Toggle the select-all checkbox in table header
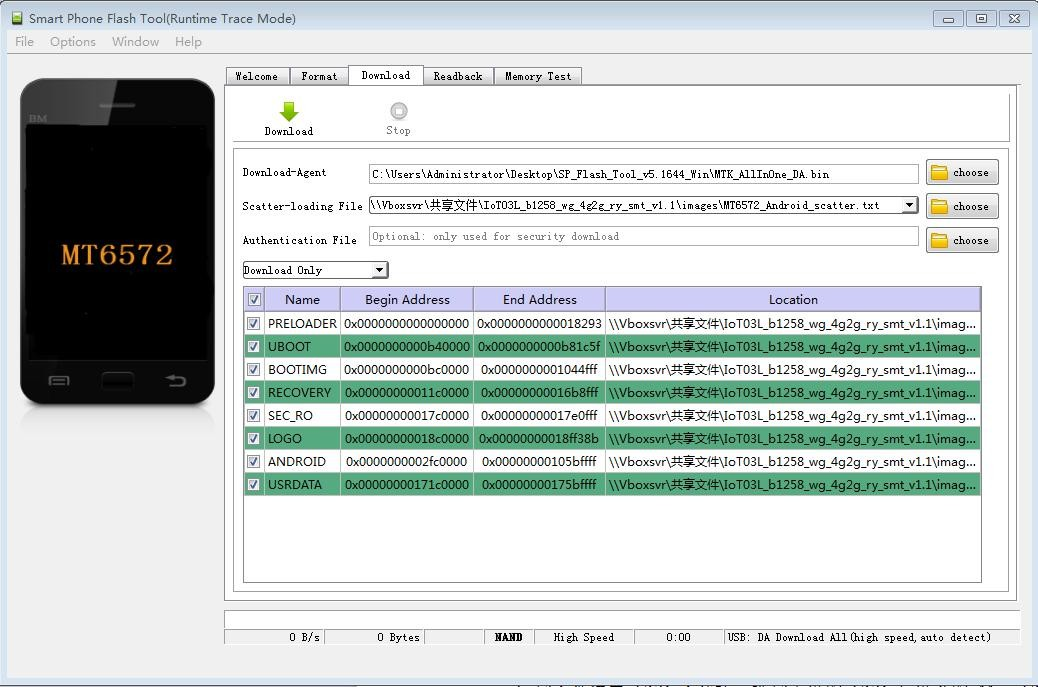 coord(254,300)
